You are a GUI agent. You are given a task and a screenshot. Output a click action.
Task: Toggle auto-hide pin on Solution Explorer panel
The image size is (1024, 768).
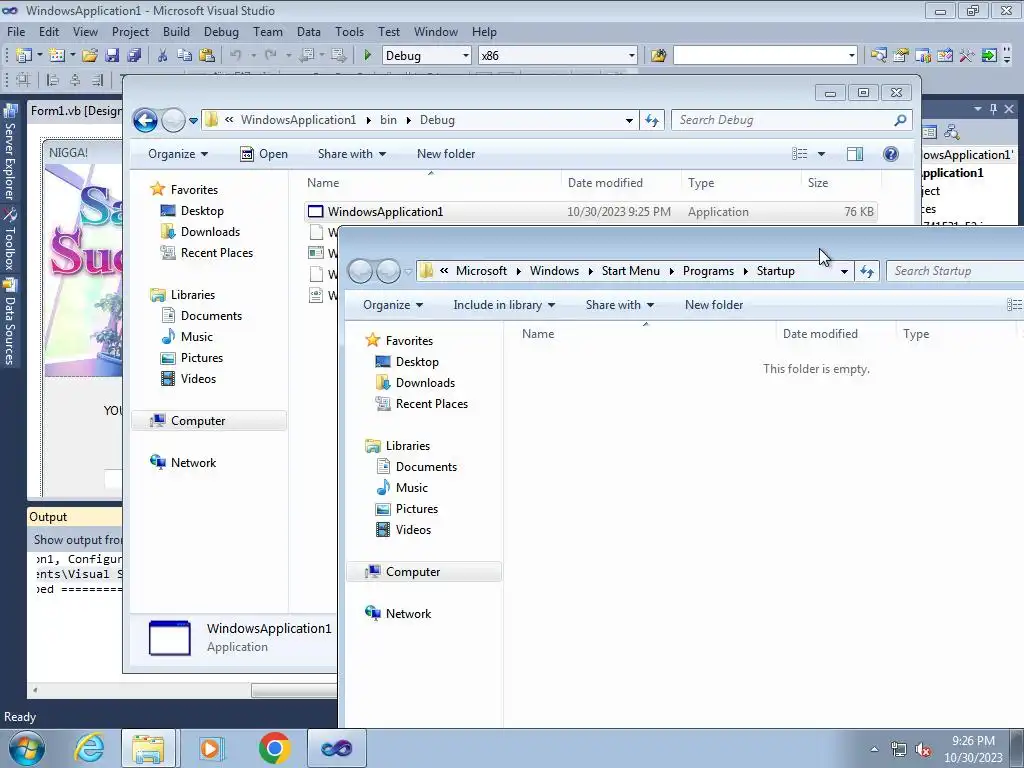click(993, 109)
